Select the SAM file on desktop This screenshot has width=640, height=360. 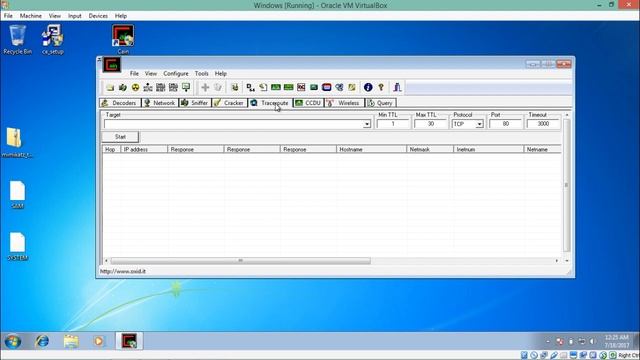(x=18, y=195)
